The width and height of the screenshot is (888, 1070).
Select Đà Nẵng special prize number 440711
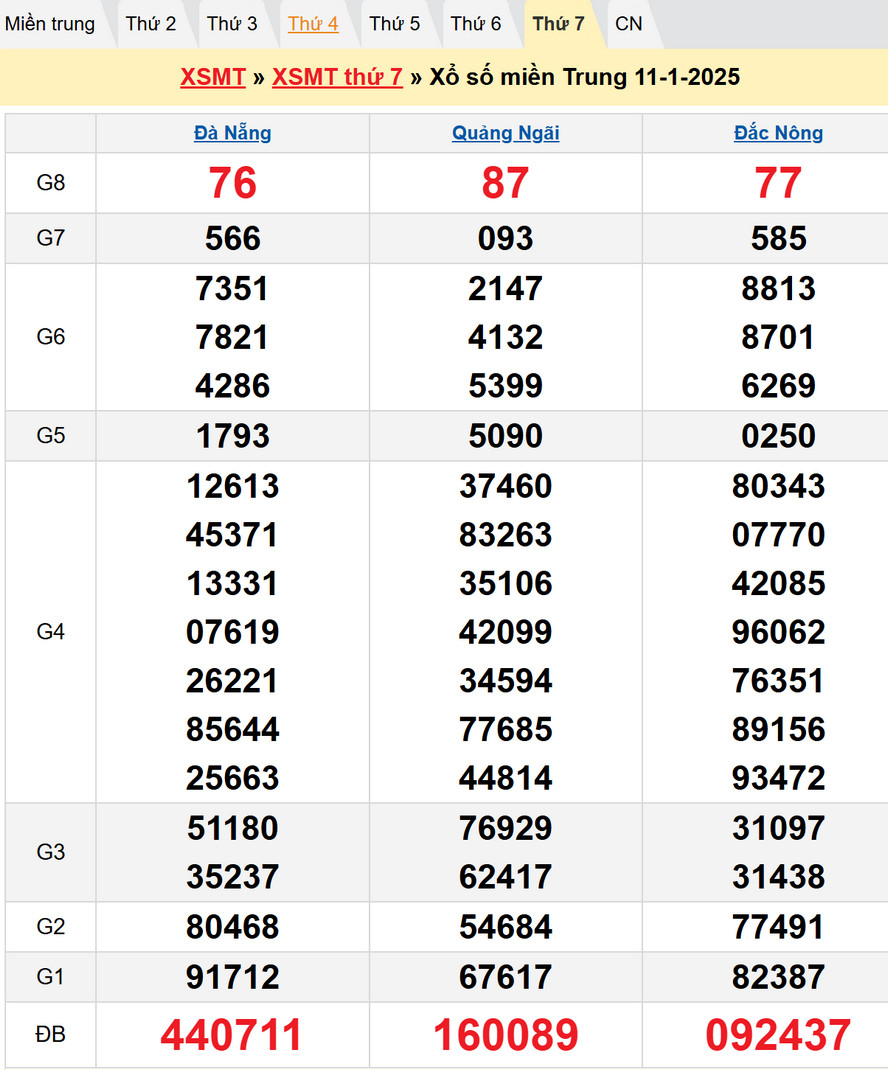[x=232, y=1036]
